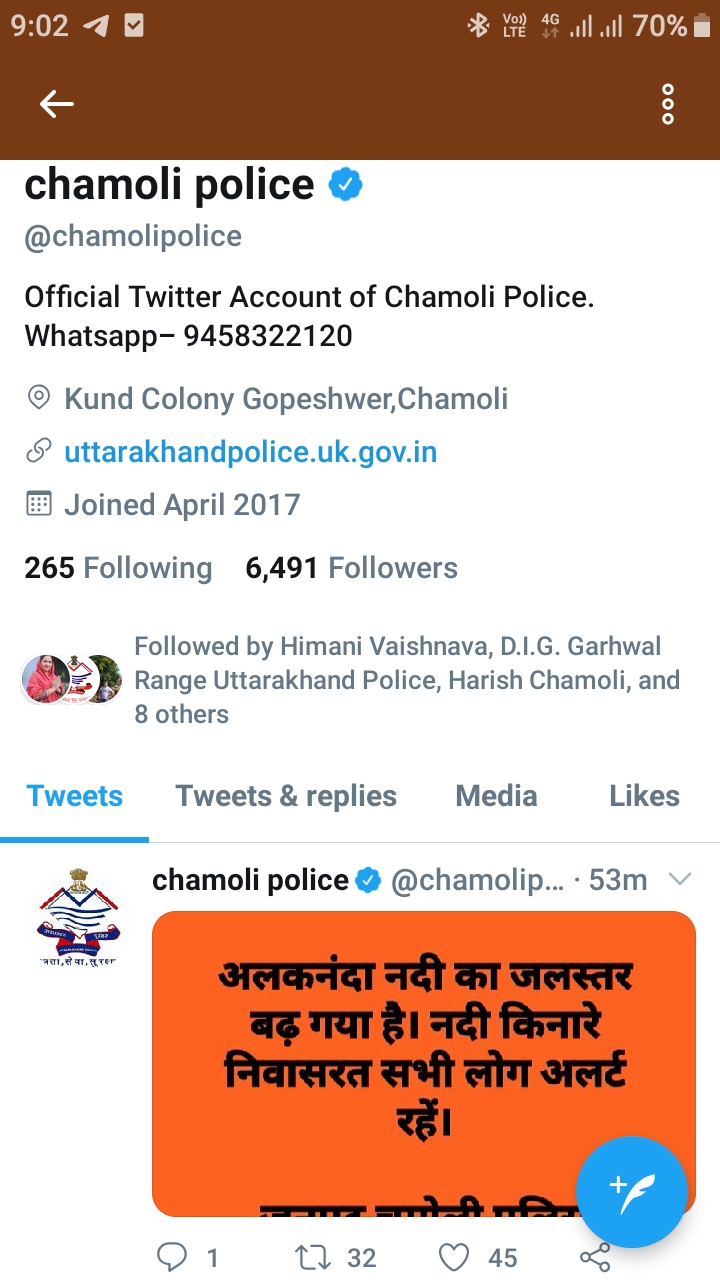Switch to the Media tab
Image resolution: width=720 pixels, height=1280 pixels.
(496, 796)
